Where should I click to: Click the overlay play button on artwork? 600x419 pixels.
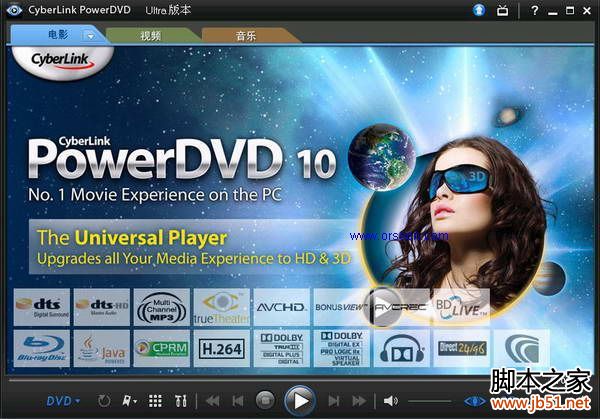[x=382, y=308]
